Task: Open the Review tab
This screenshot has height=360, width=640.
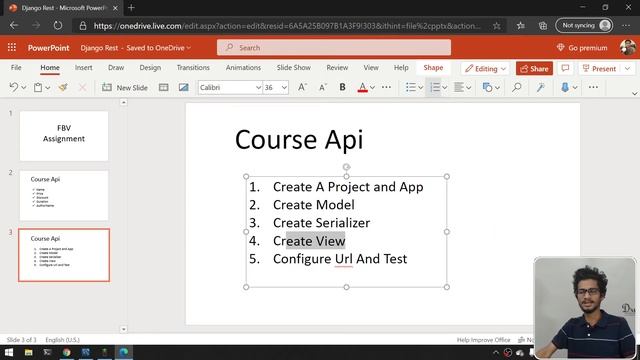Action: click(337, 68)
